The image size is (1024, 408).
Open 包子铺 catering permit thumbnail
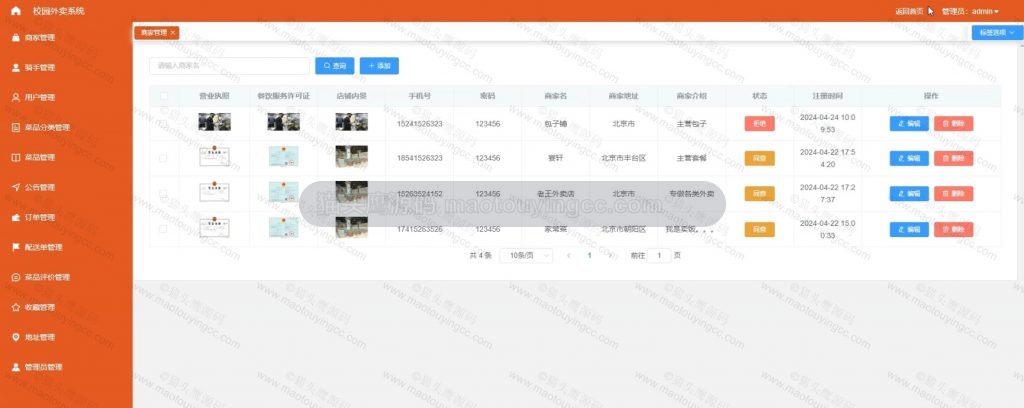(x=283, y=122)
